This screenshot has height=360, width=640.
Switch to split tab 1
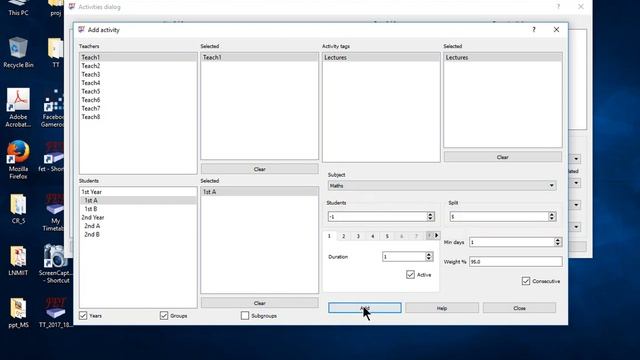coord(329,236)
